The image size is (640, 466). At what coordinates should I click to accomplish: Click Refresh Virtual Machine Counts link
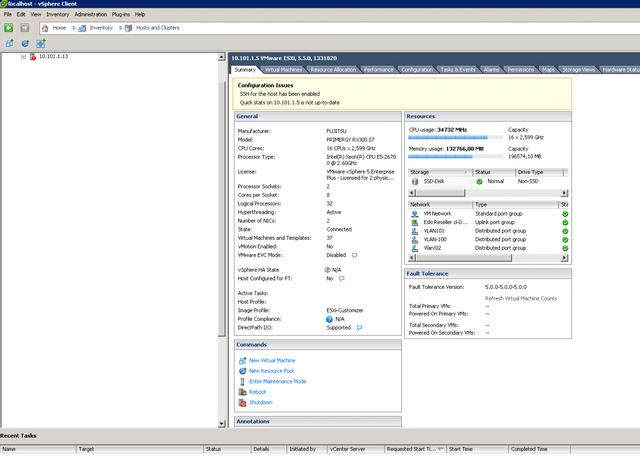pos(521,299)
